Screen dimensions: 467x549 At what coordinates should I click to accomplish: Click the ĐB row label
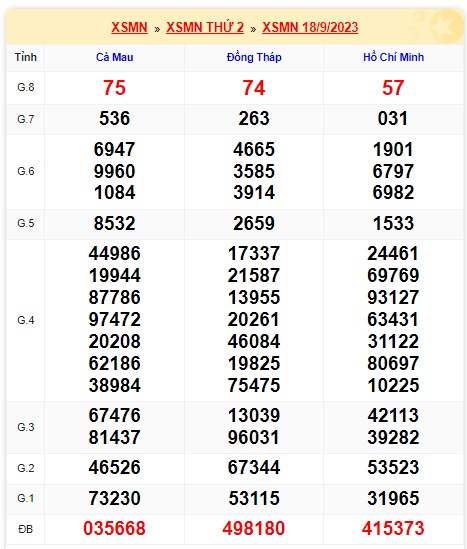26,529
